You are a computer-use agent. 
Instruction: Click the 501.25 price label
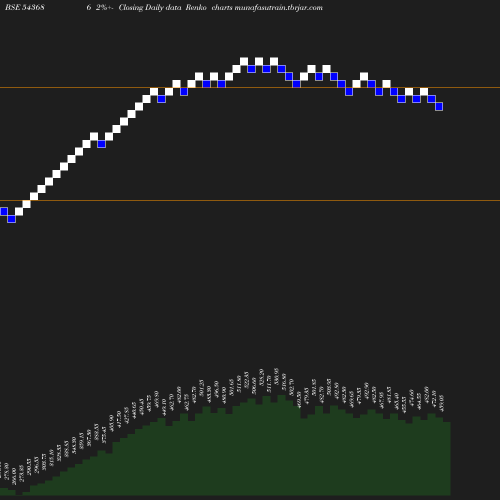click(201, 388)
